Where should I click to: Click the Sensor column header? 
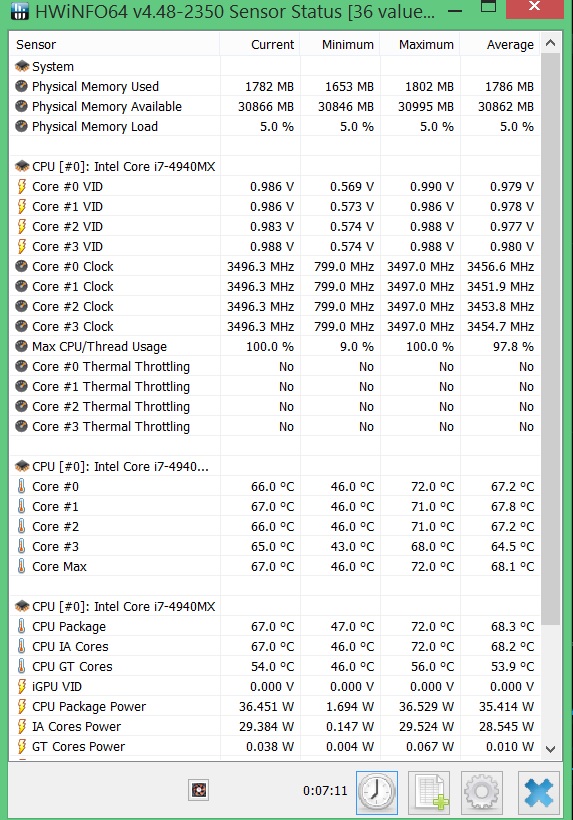click(114, 44)
